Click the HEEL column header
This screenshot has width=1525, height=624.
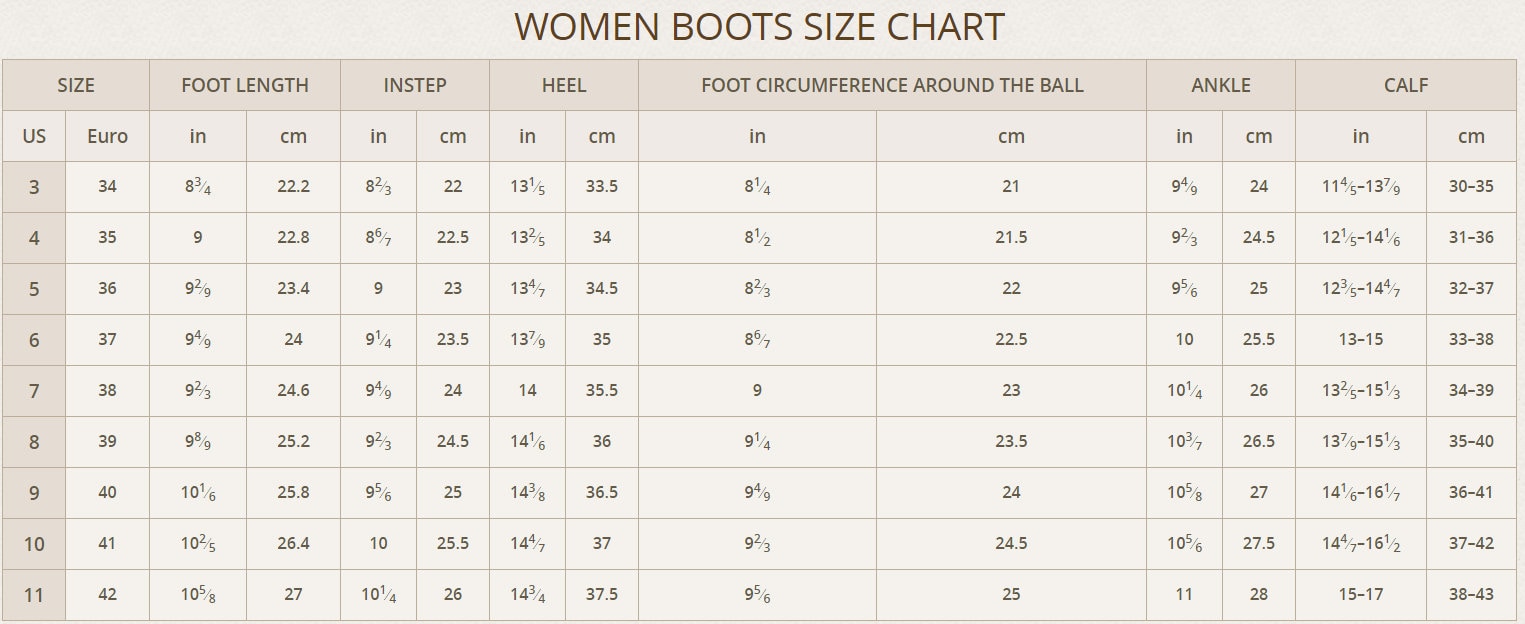click(564, 85)
